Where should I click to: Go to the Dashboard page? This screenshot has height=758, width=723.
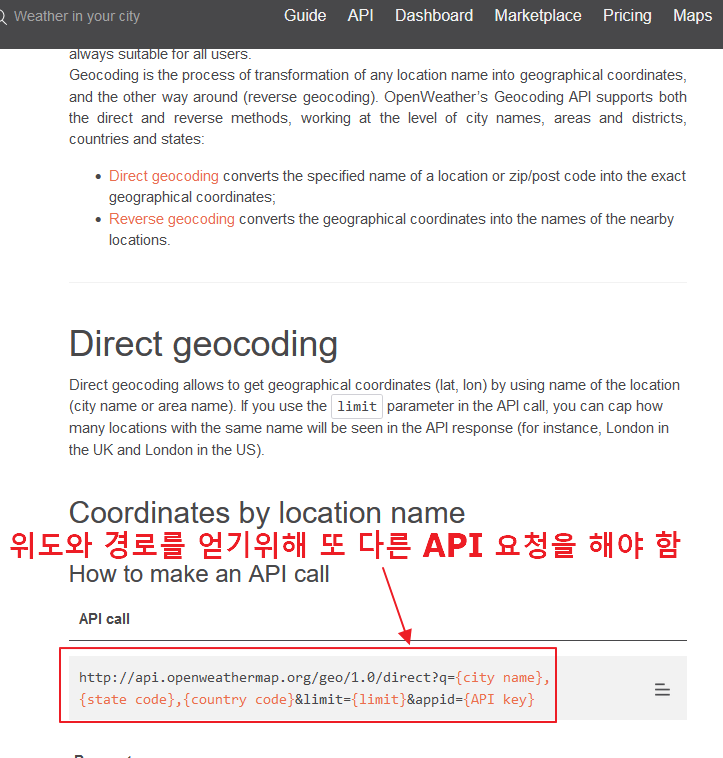pyautogui.click(x=434, y=15)
